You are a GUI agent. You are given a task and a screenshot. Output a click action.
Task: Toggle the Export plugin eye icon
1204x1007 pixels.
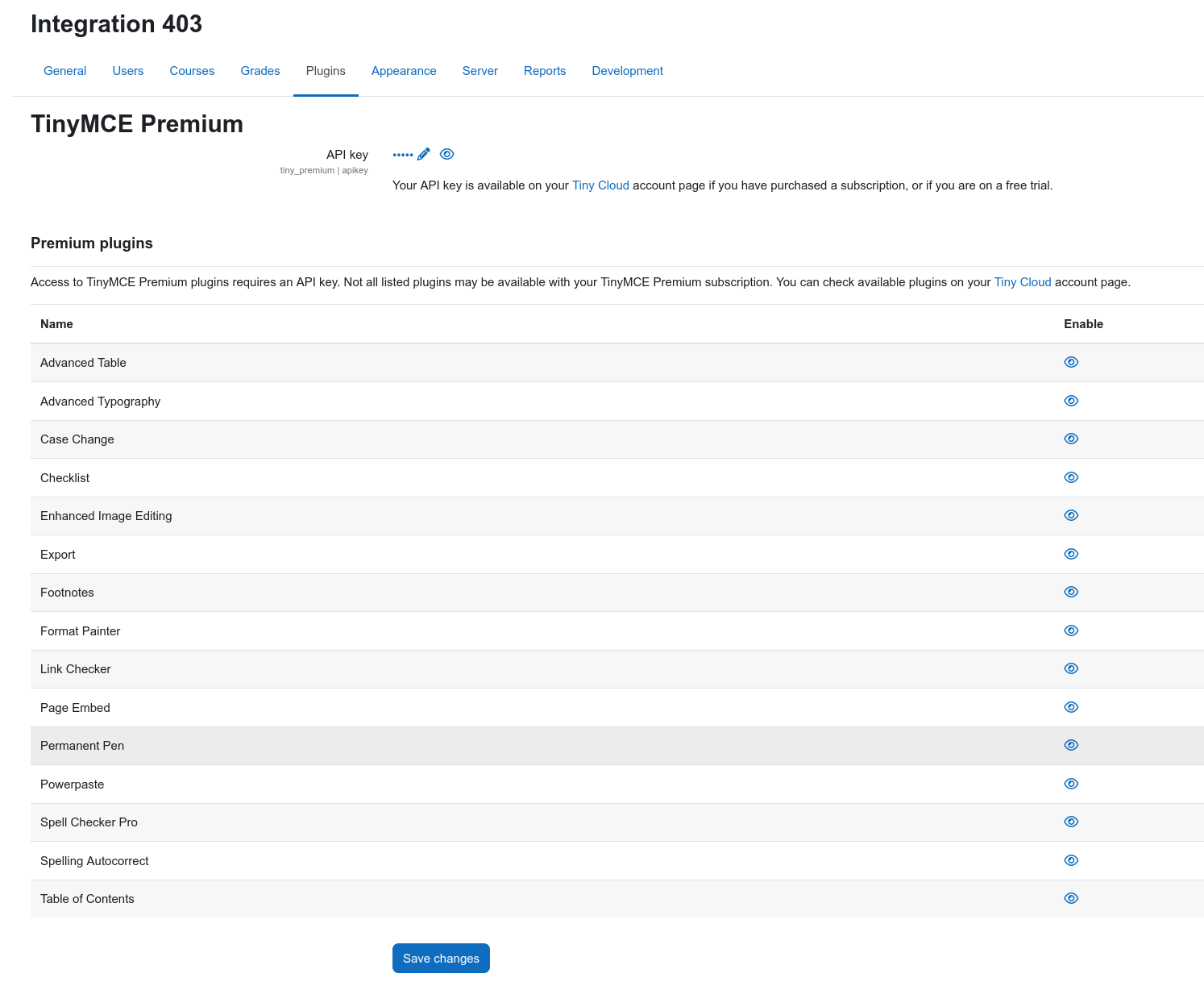(1071, 554)
